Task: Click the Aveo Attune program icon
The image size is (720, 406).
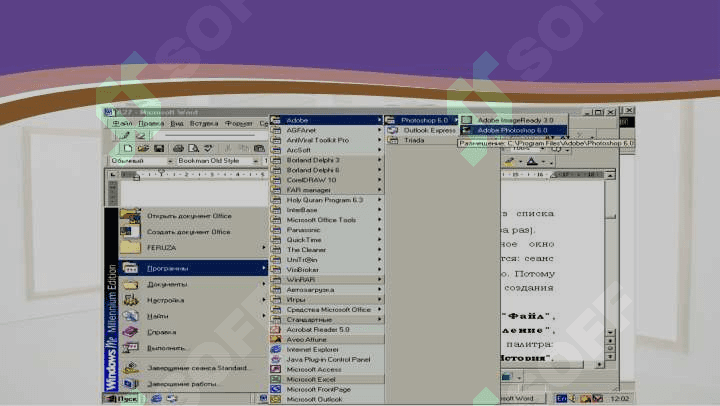Action: 276,339
